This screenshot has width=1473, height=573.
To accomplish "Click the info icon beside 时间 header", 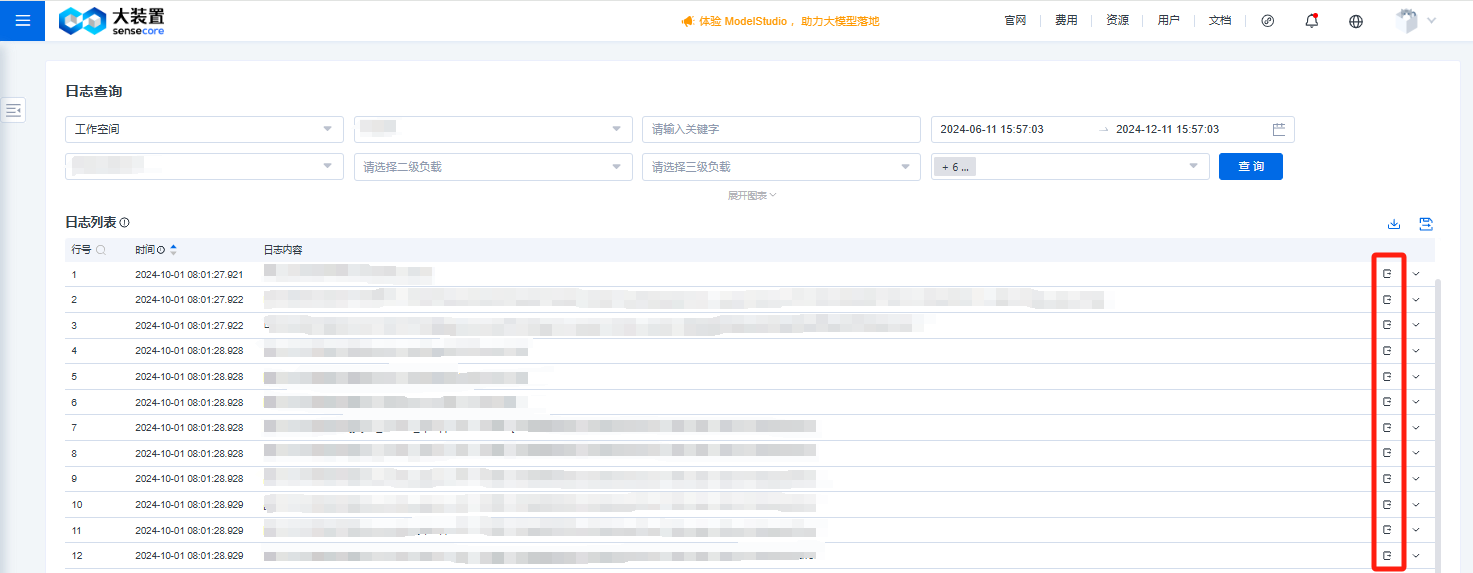I will coord(161,250).
